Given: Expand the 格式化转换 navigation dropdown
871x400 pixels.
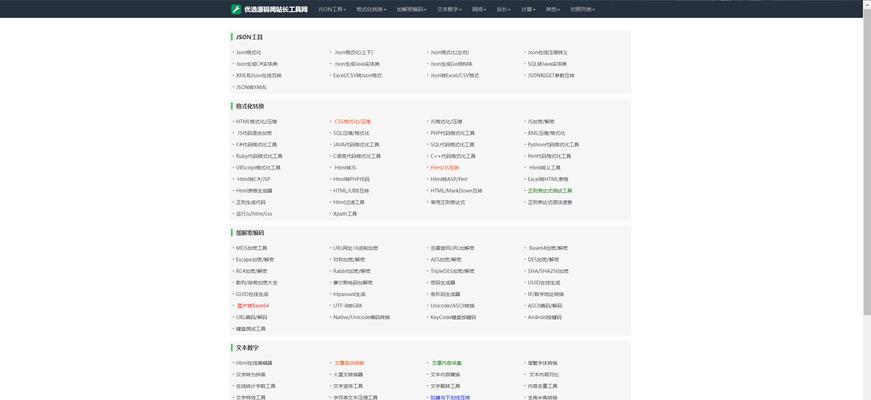Looking at the screenshot, I should tap(371, 9).
